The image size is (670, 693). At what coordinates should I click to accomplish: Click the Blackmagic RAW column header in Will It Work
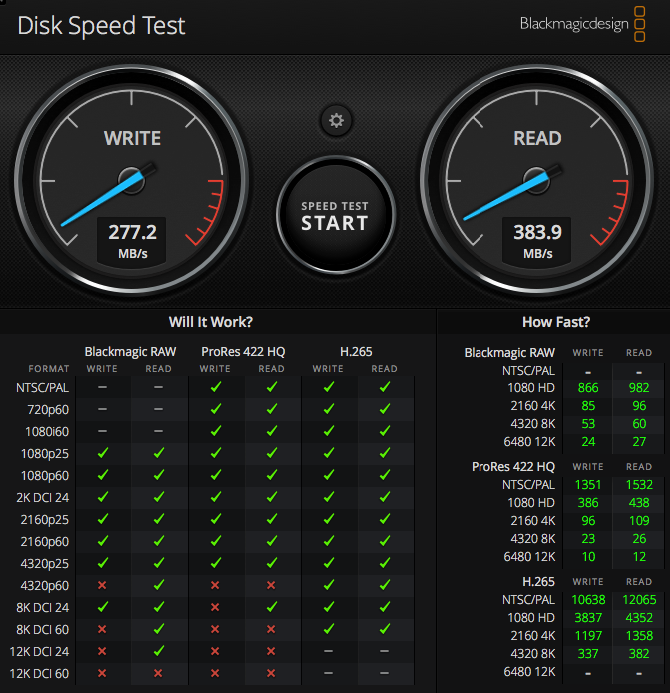(130, 352)
